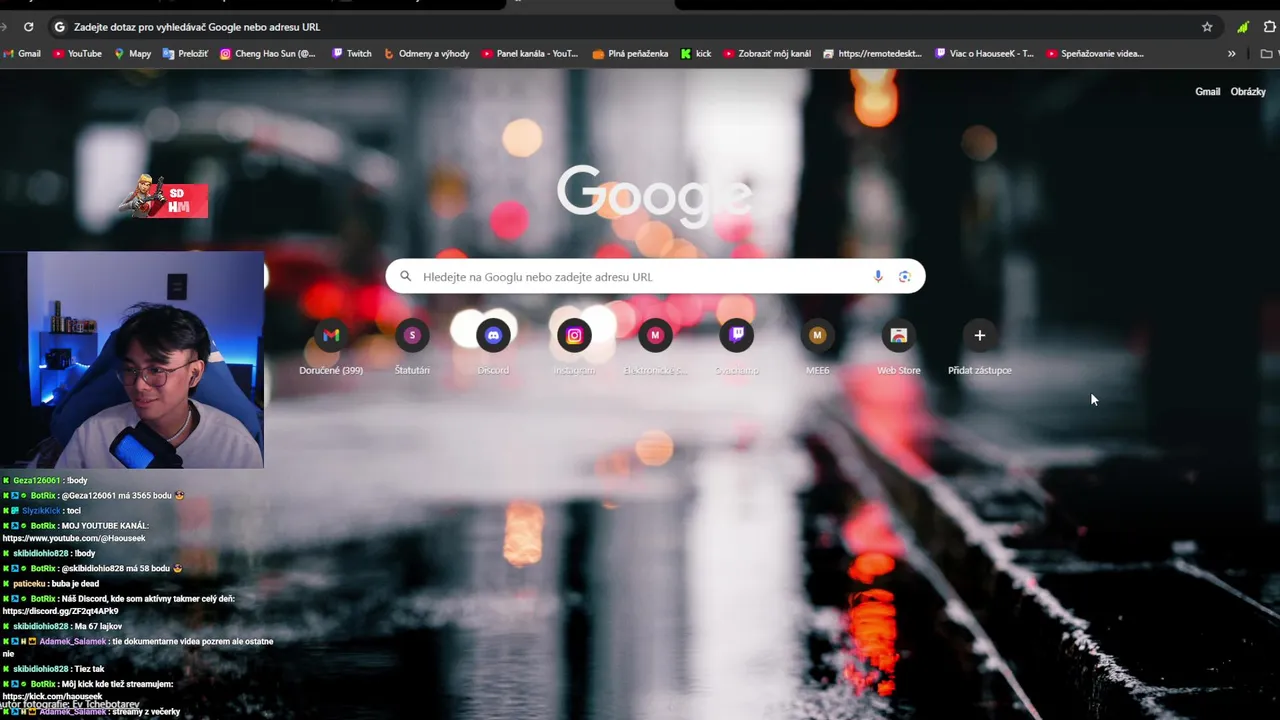Open the Twitch bookmark
The image size is (1280, 720).
[x=351, y=53]
